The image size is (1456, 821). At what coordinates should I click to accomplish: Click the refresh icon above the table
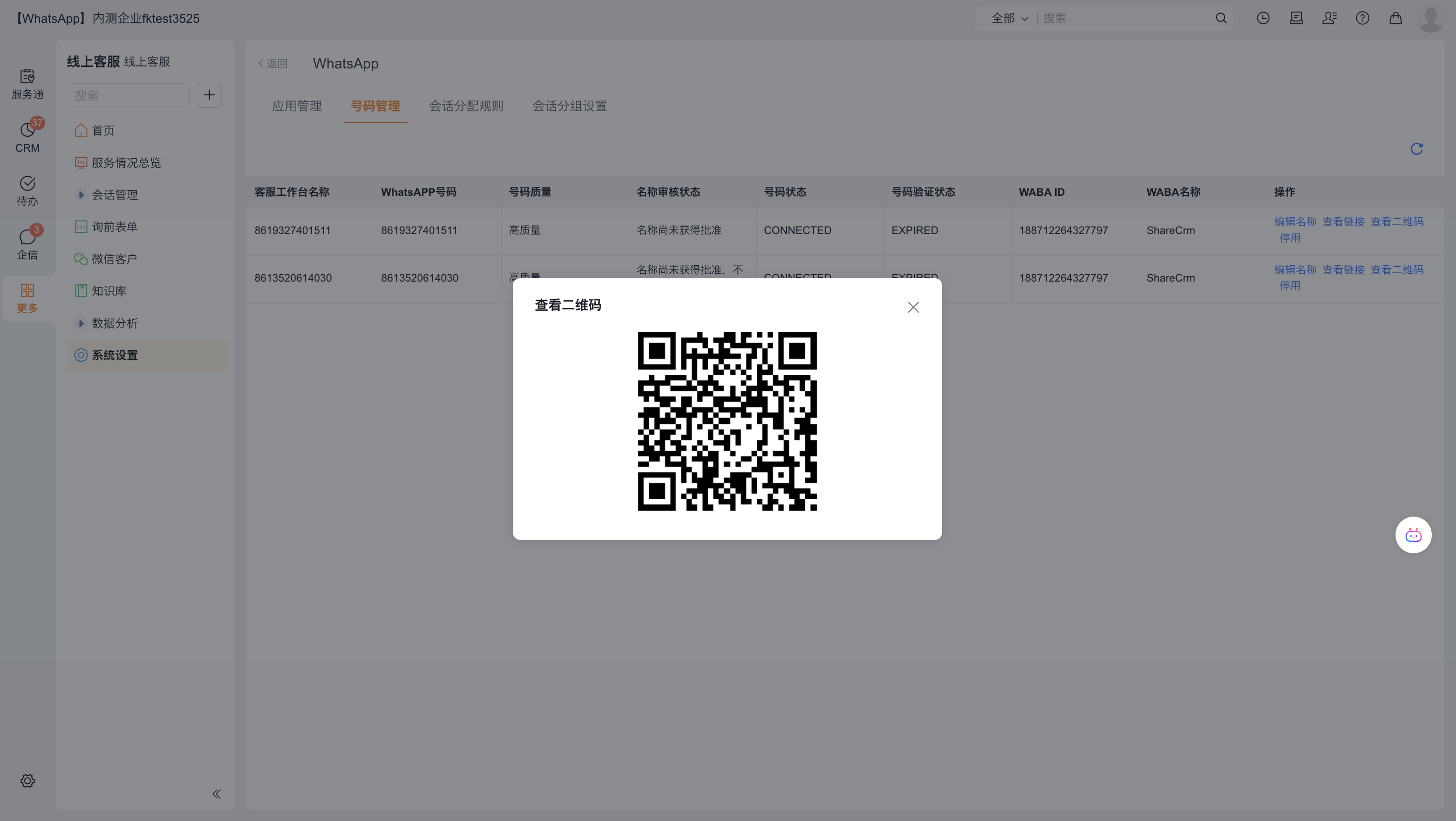click(x=1416, y=149)
